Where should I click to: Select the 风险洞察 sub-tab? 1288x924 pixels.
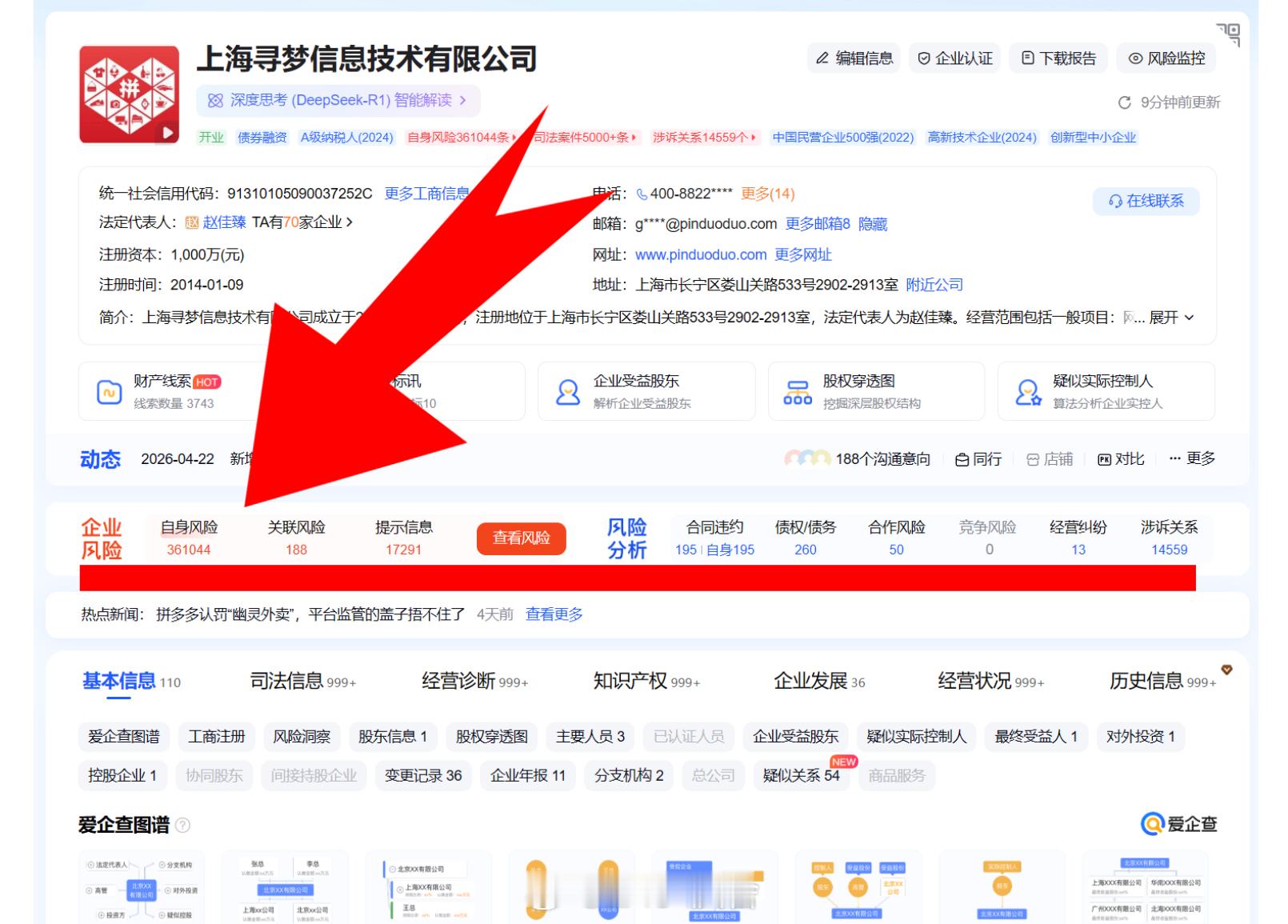302,737
